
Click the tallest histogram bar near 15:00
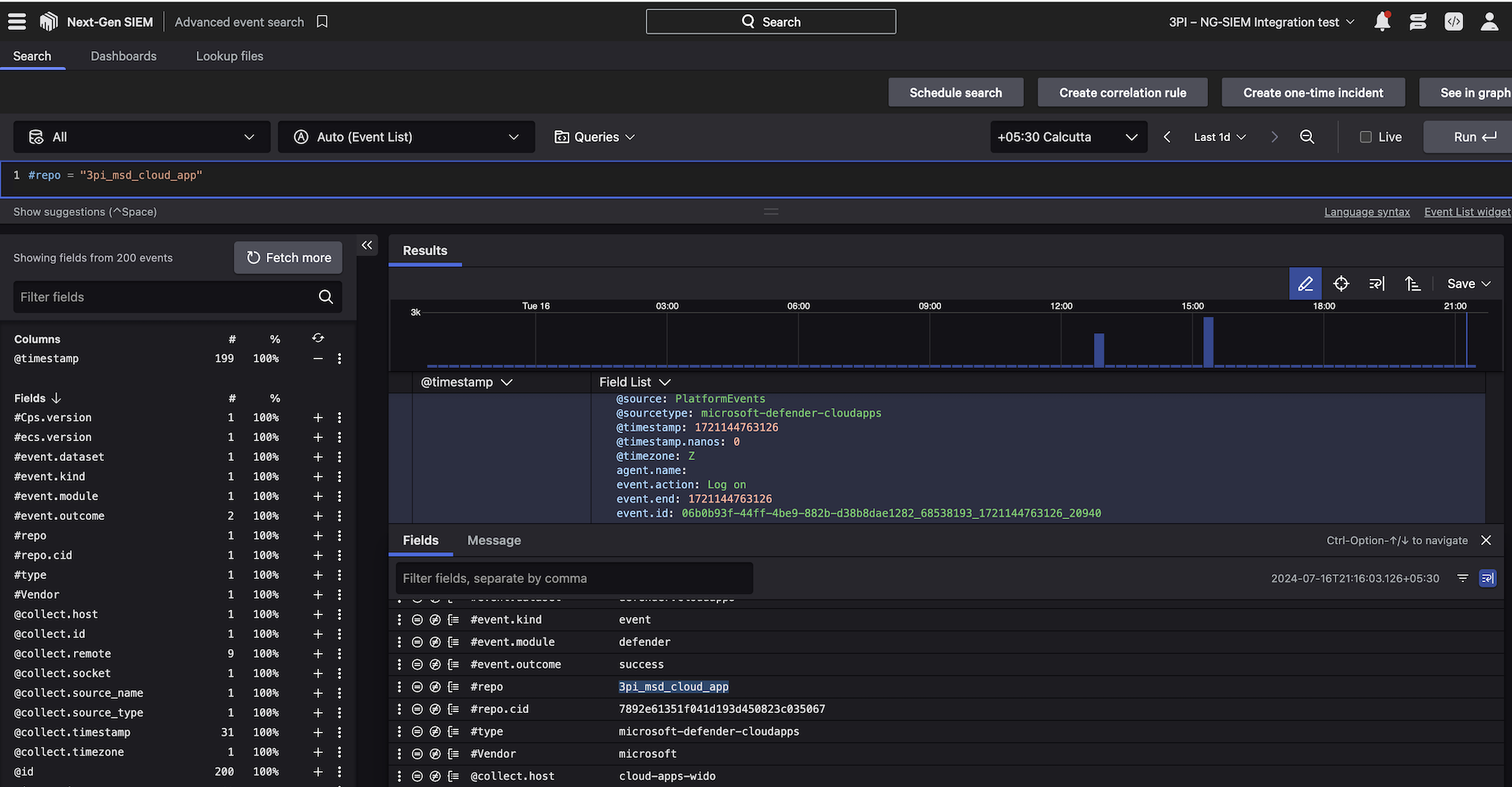click(1208, 342)
